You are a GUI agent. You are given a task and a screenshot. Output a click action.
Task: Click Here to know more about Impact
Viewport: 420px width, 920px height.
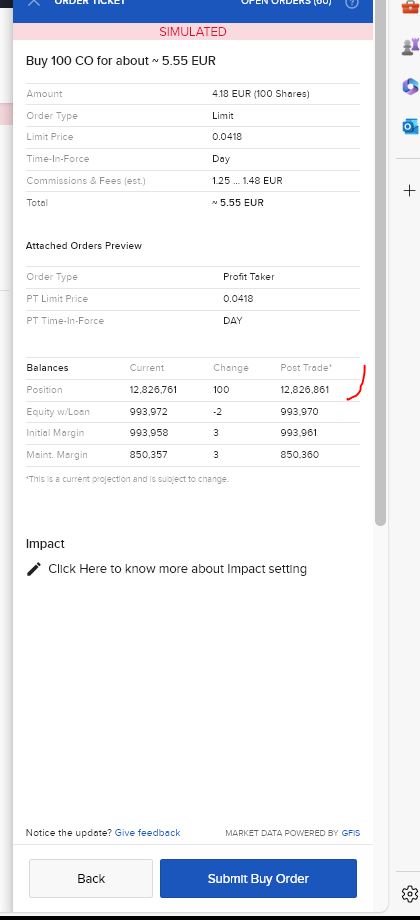[x=177, y=569]
